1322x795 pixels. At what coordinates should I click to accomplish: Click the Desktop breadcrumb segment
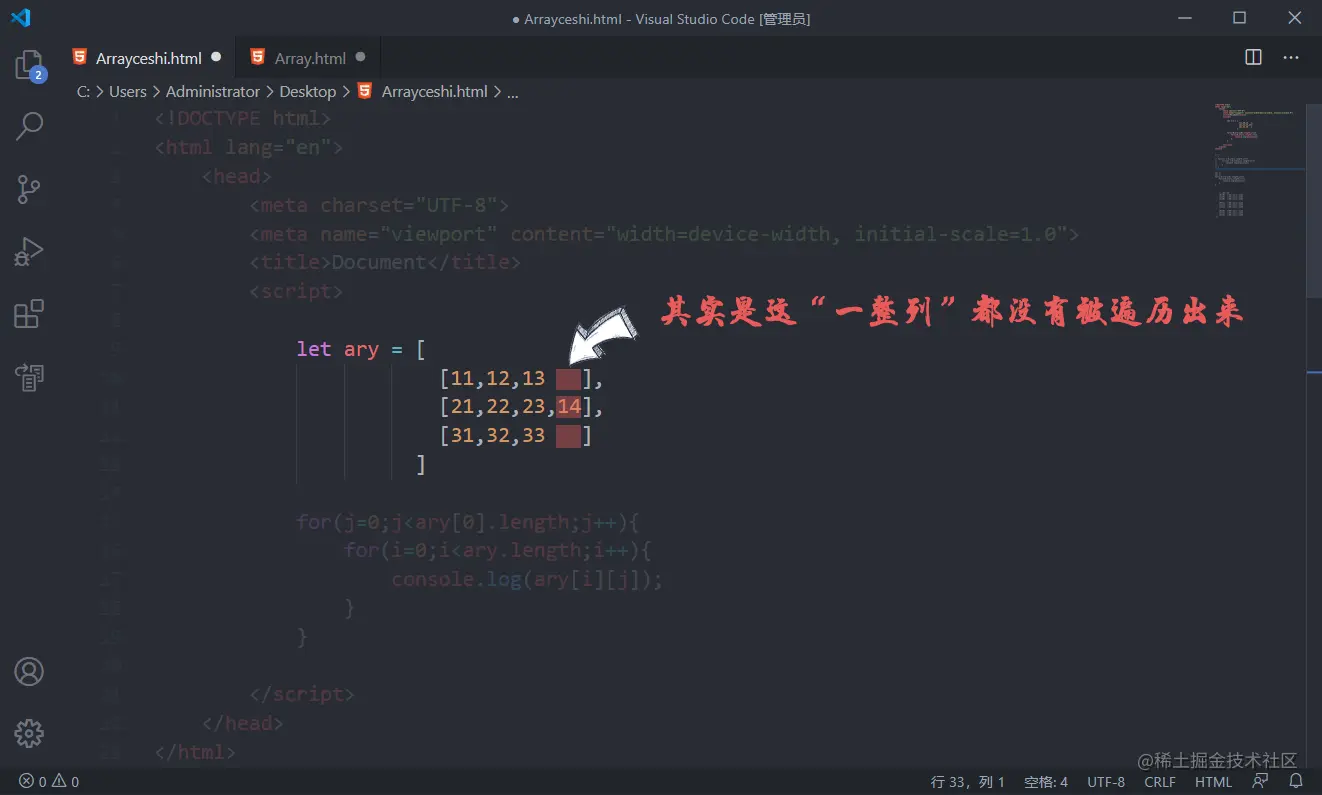point(307,91)
